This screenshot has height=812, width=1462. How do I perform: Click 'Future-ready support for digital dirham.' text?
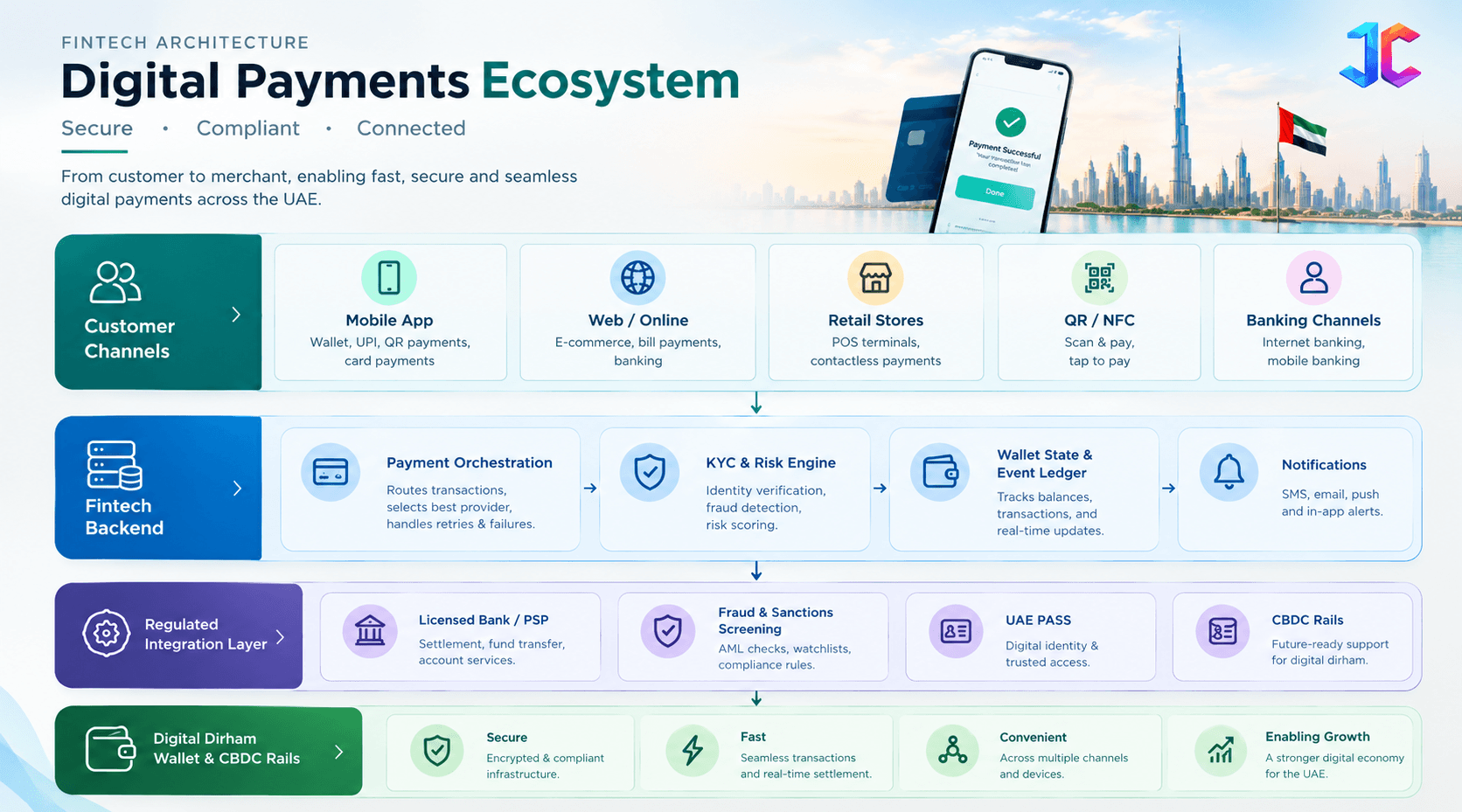[1330, 652]
